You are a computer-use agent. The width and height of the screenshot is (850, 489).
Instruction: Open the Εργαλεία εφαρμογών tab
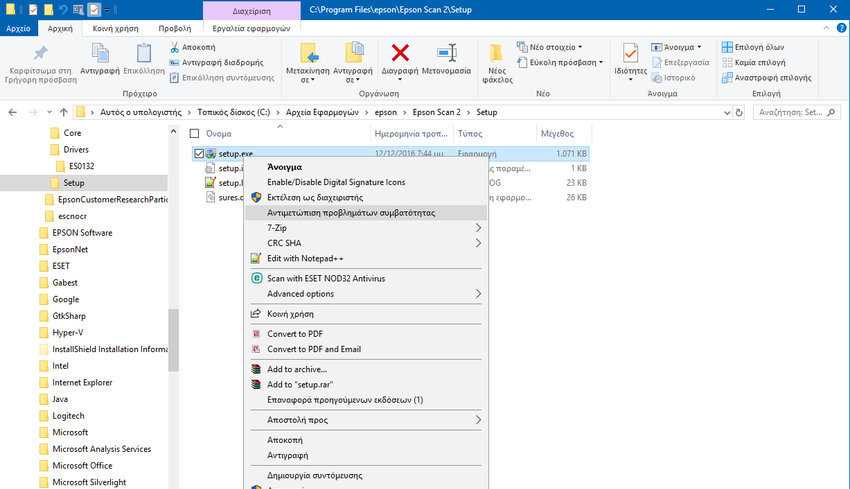click(251, 28)
